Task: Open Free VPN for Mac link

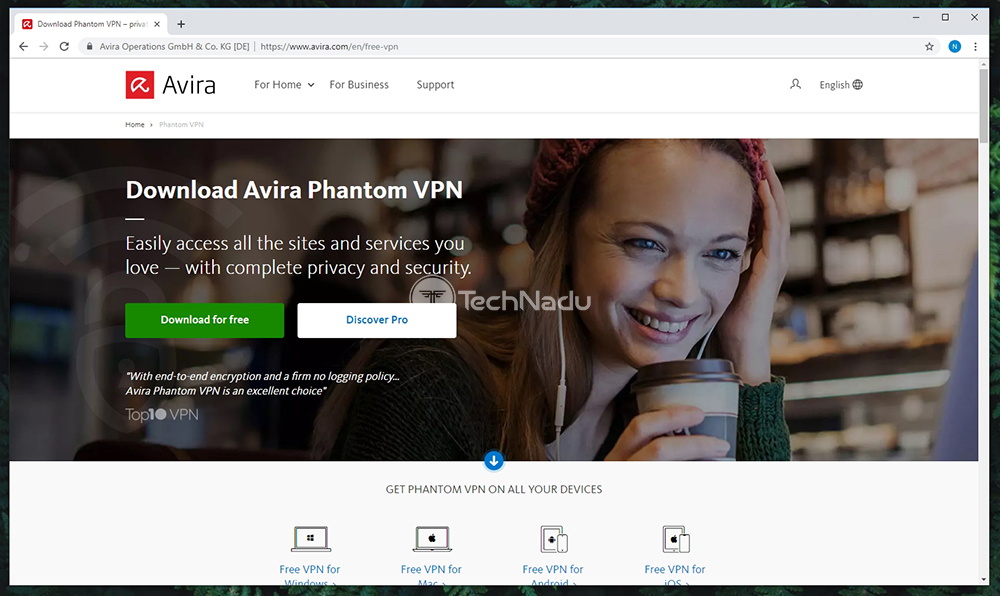Action: [x=431, y=576]
